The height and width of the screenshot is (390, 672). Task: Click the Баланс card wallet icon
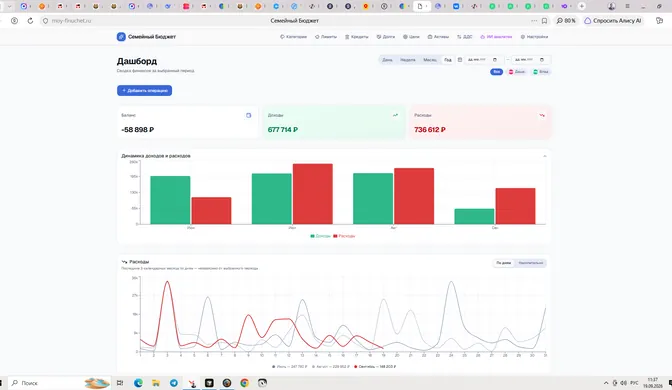249,115
